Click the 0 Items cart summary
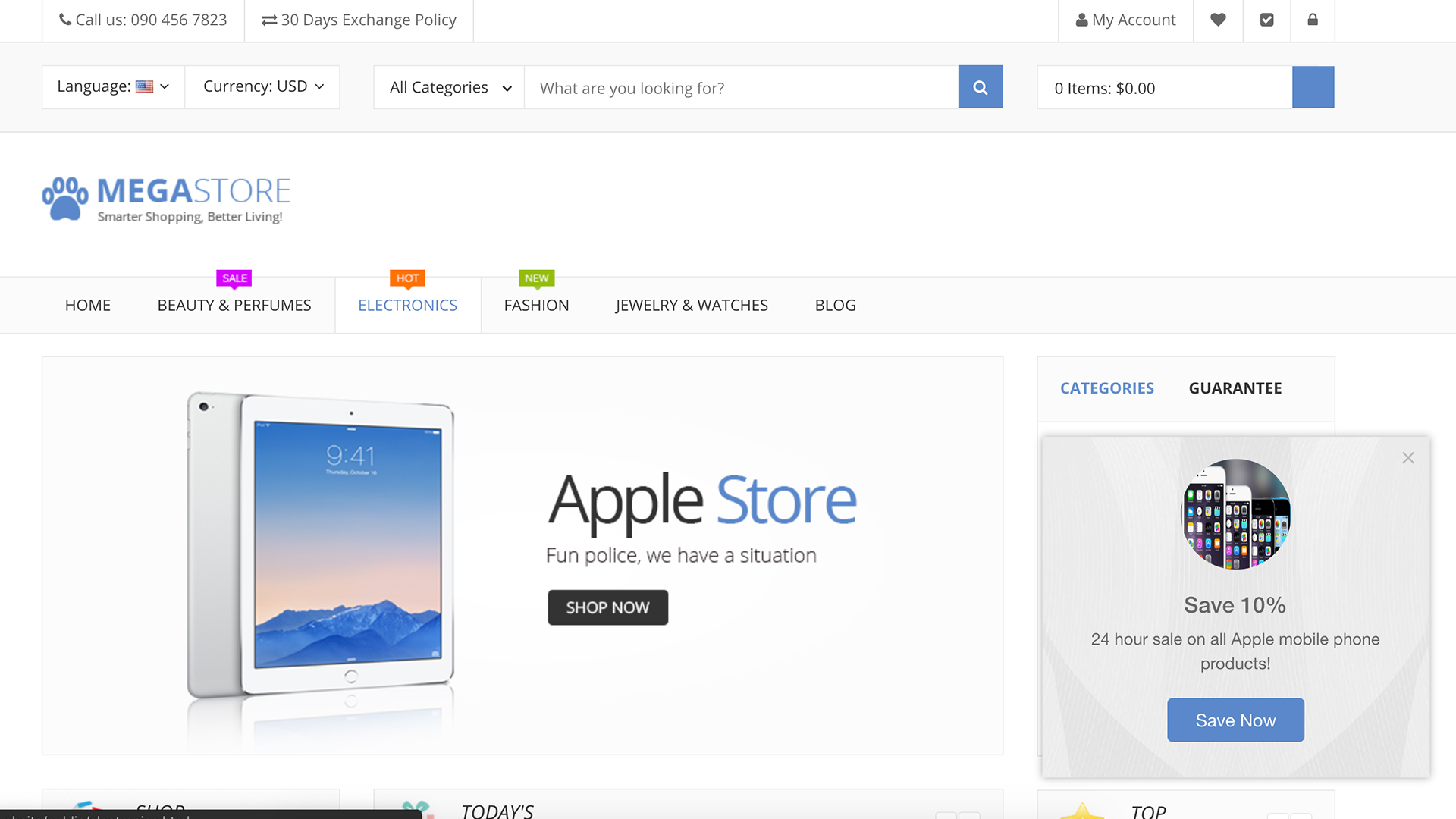The image size is (1456, 819). click(1165, 87)
